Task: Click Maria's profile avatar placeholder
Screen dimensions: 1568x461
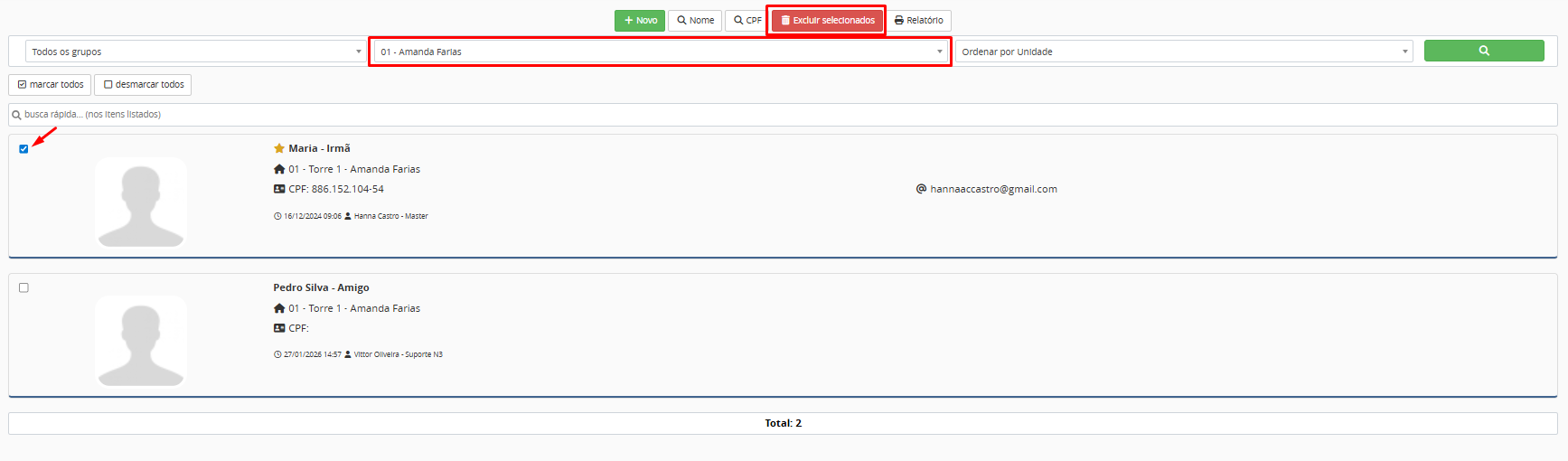Action: click(x=141, y=202)
